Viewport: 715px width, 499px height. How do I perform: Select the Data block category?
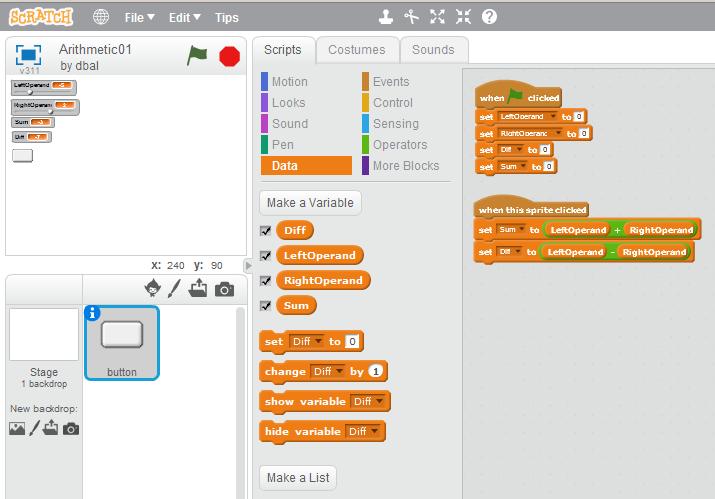pos(306,166)
